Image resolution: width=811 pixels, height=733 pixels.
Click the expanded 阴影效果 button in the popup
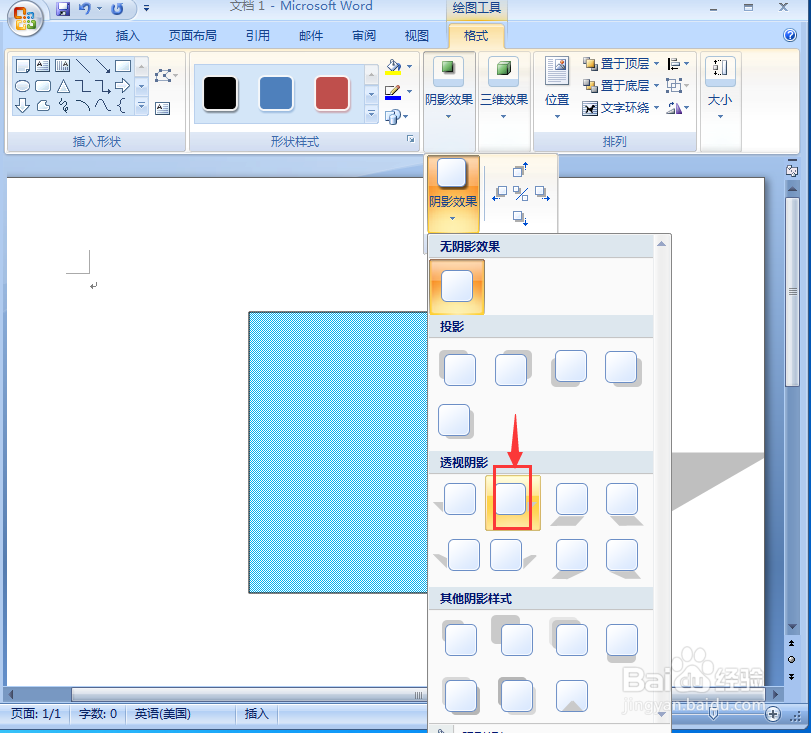pyautogui.click(x=453, y=194)
